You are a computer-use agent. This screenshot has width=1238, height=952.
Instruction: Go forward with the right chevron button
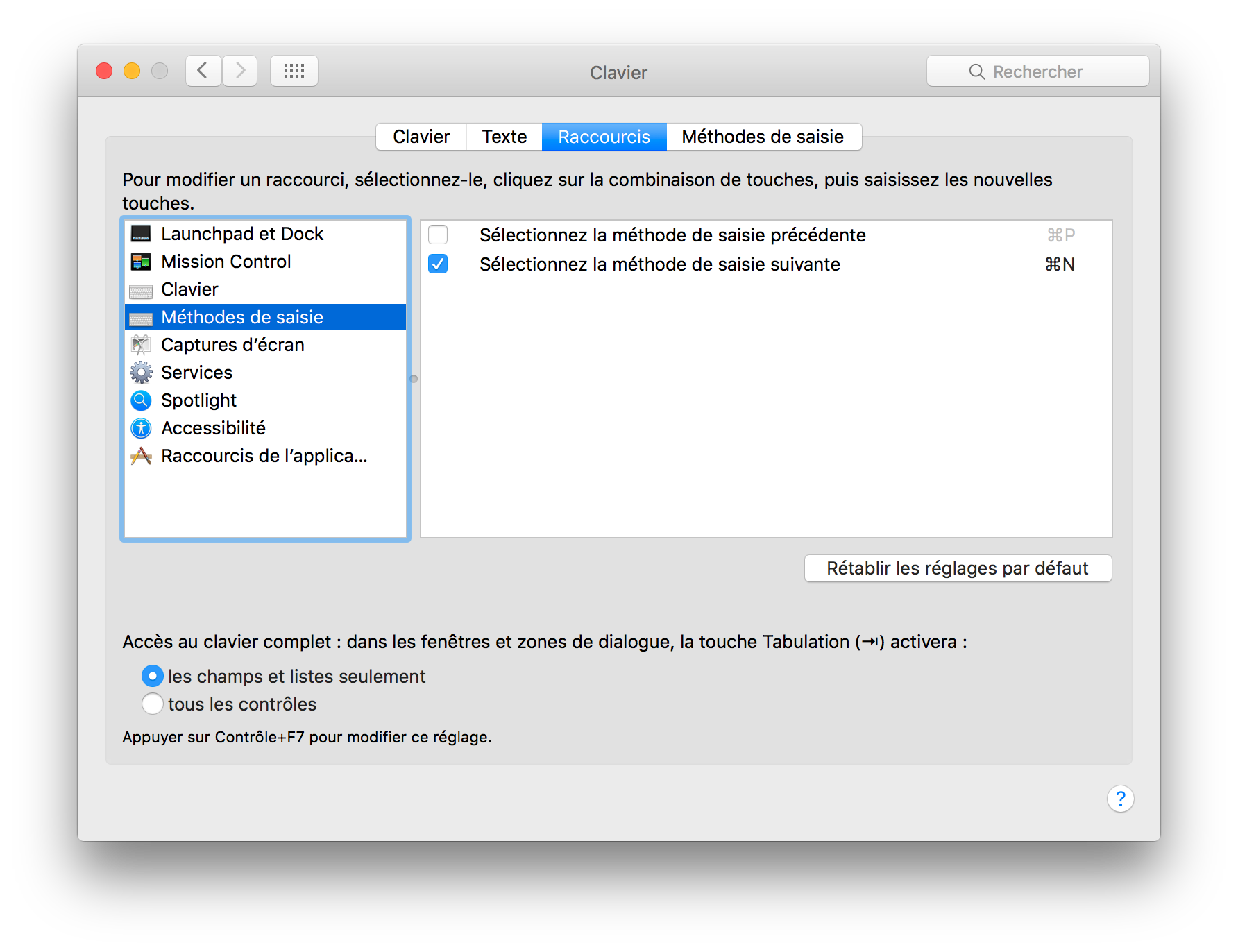point(240,71)
